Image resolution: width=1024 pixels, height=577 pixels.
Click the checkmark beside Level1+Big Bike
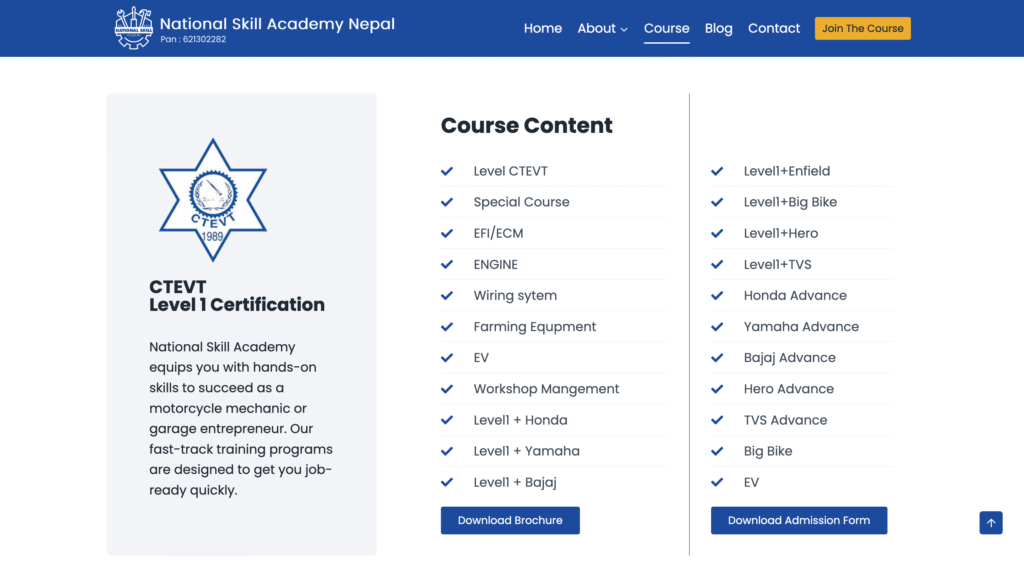coord(717,202)
